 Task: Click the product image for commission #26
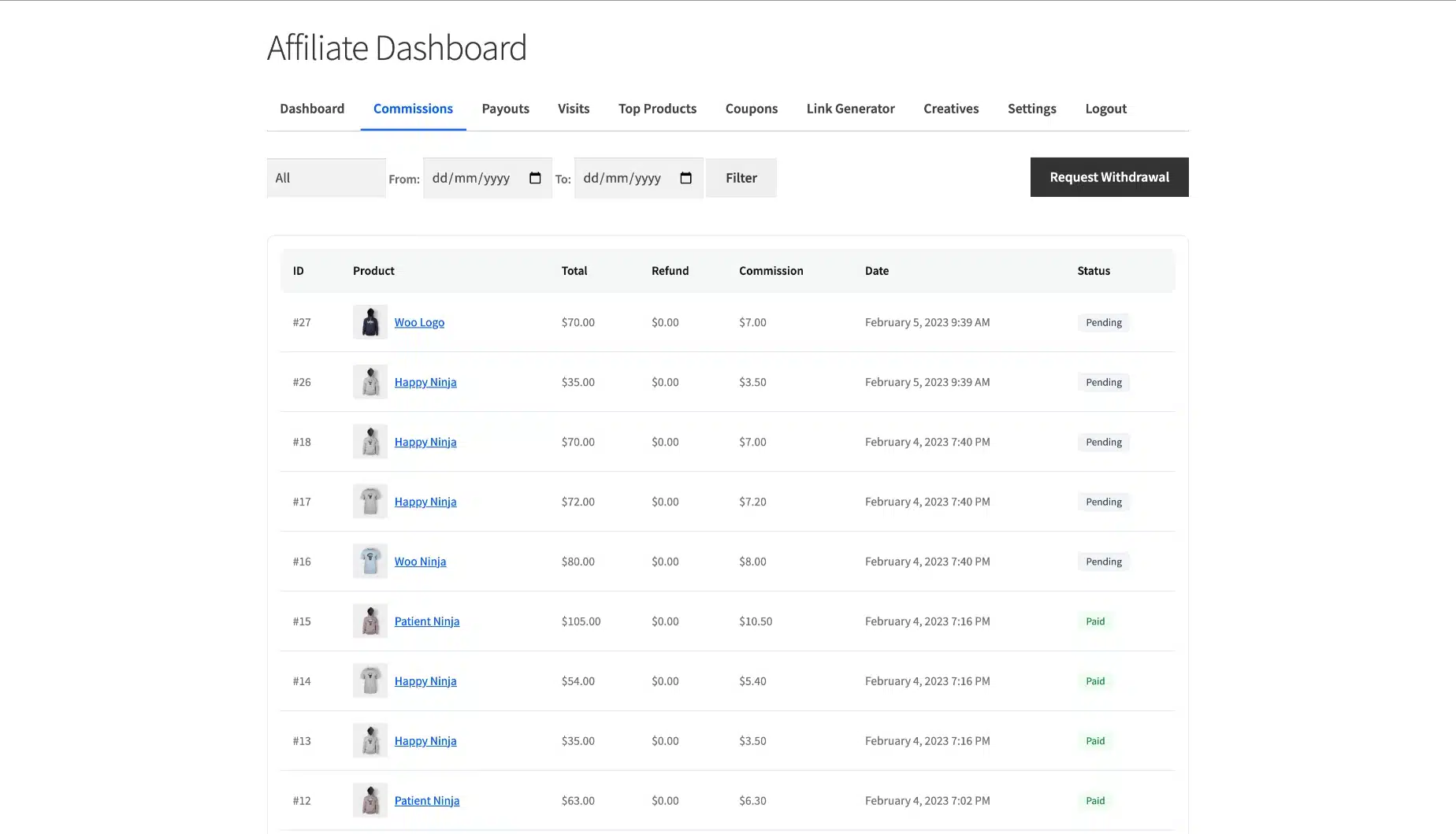(370, 382)
